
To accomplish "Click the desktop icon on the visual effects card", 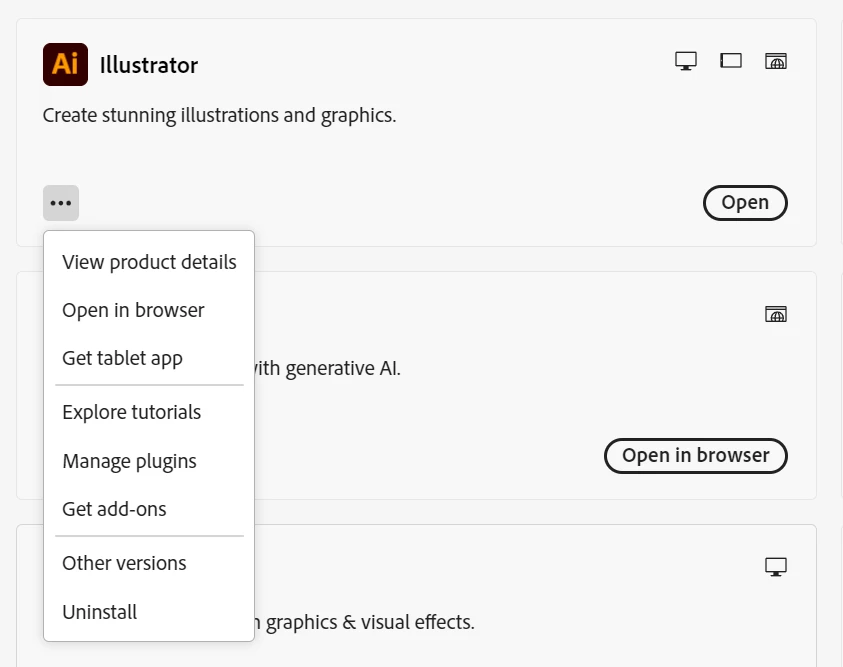I will coord(776,566).
